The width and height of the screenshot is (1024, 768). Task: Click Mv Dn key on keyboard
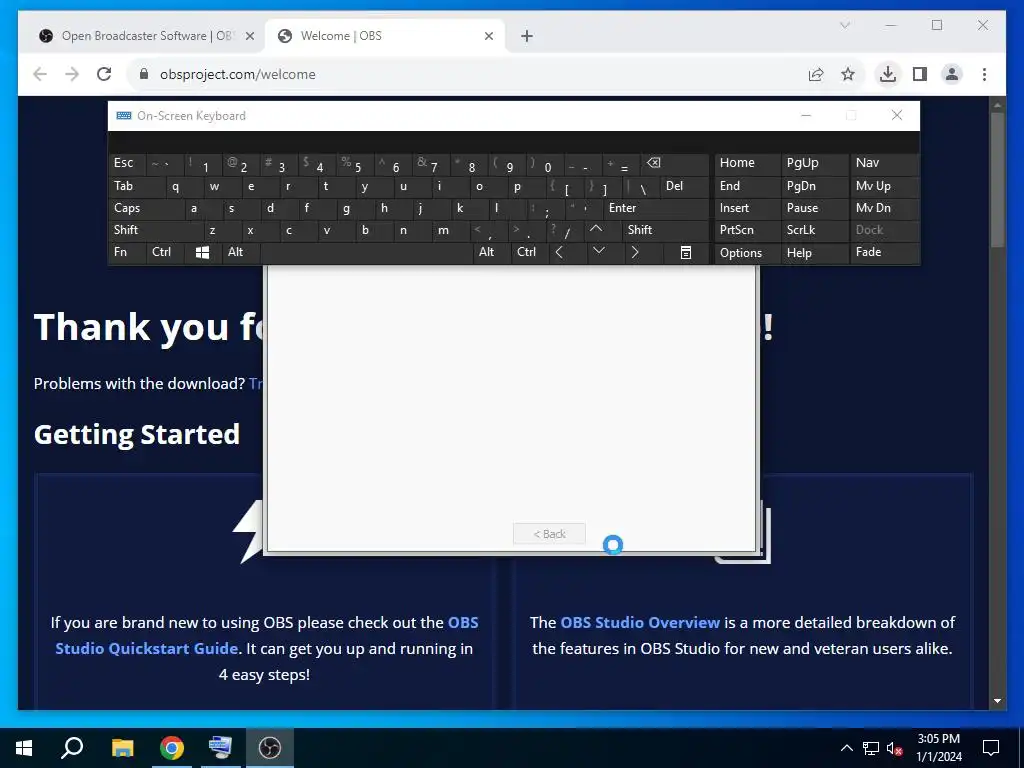884,208
